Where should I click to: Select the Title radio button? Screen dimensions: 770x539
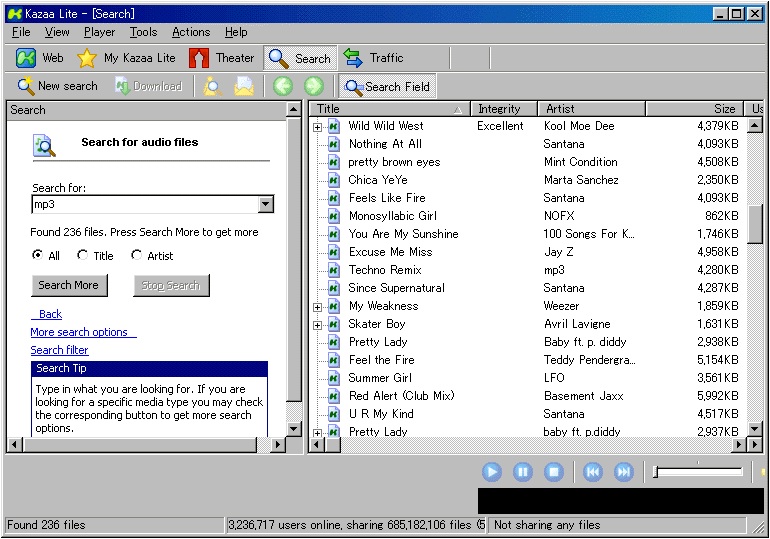(x=82, y=255)
